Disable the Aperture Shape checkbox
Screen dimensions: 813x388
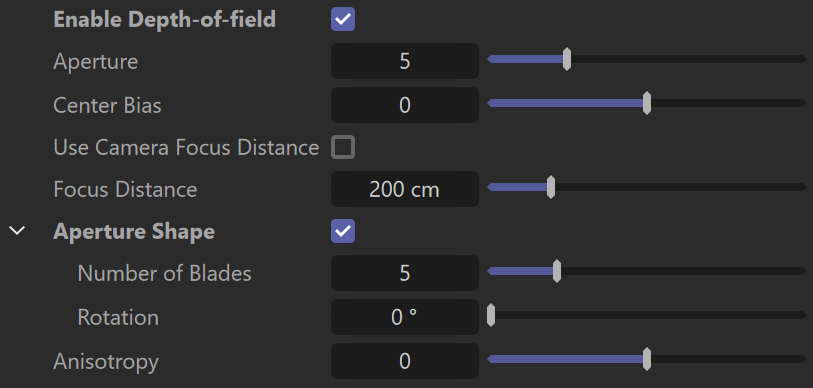pos(343,231)
